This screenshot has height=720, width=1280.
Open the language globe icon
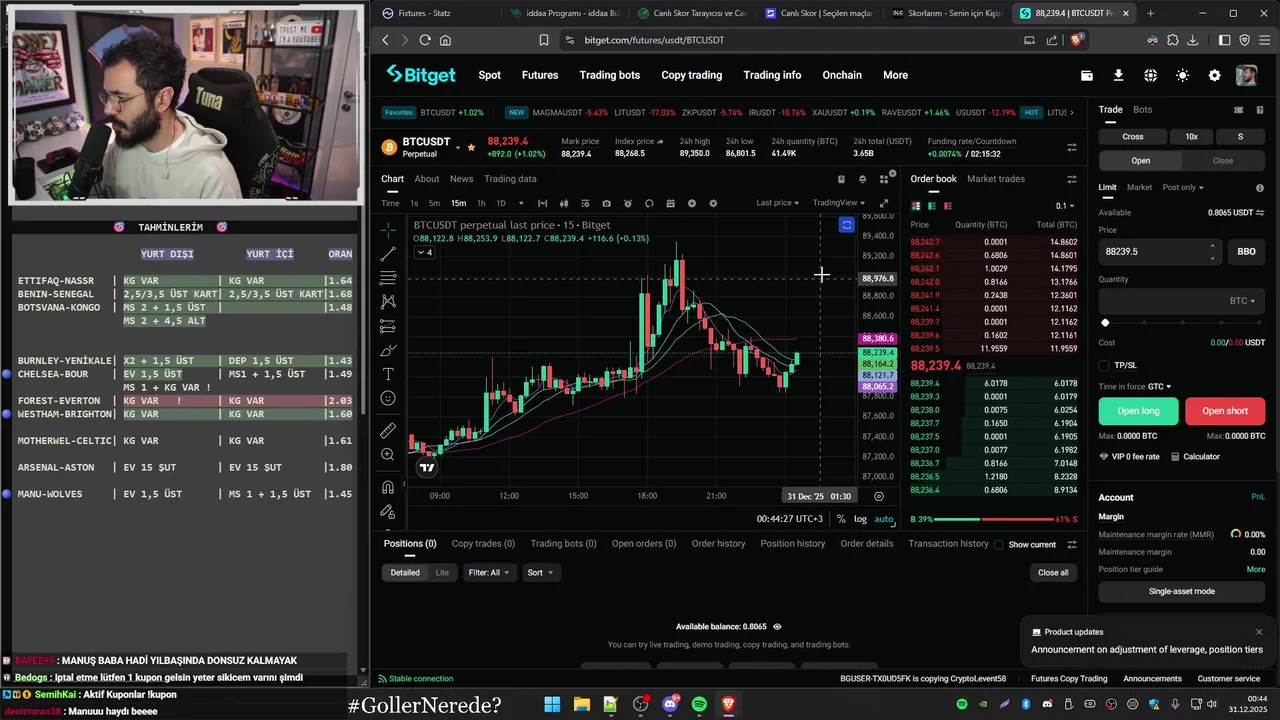click(x=1150, y=75)
